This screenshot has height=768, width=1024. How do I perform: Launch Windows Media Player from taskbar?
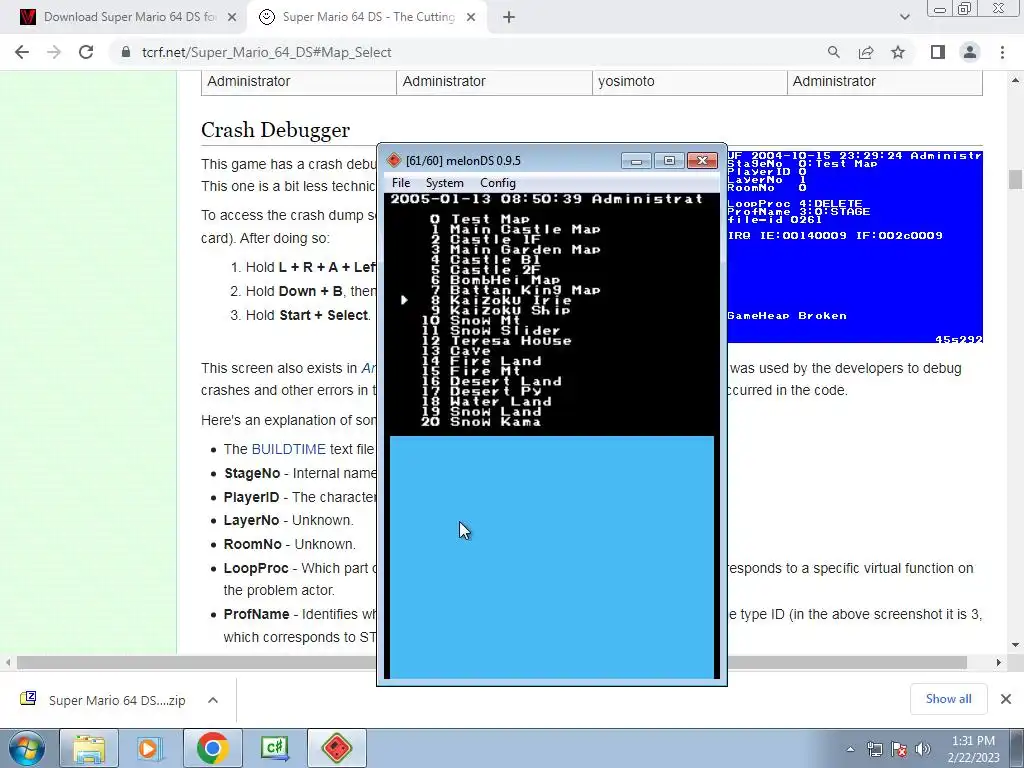150,748
